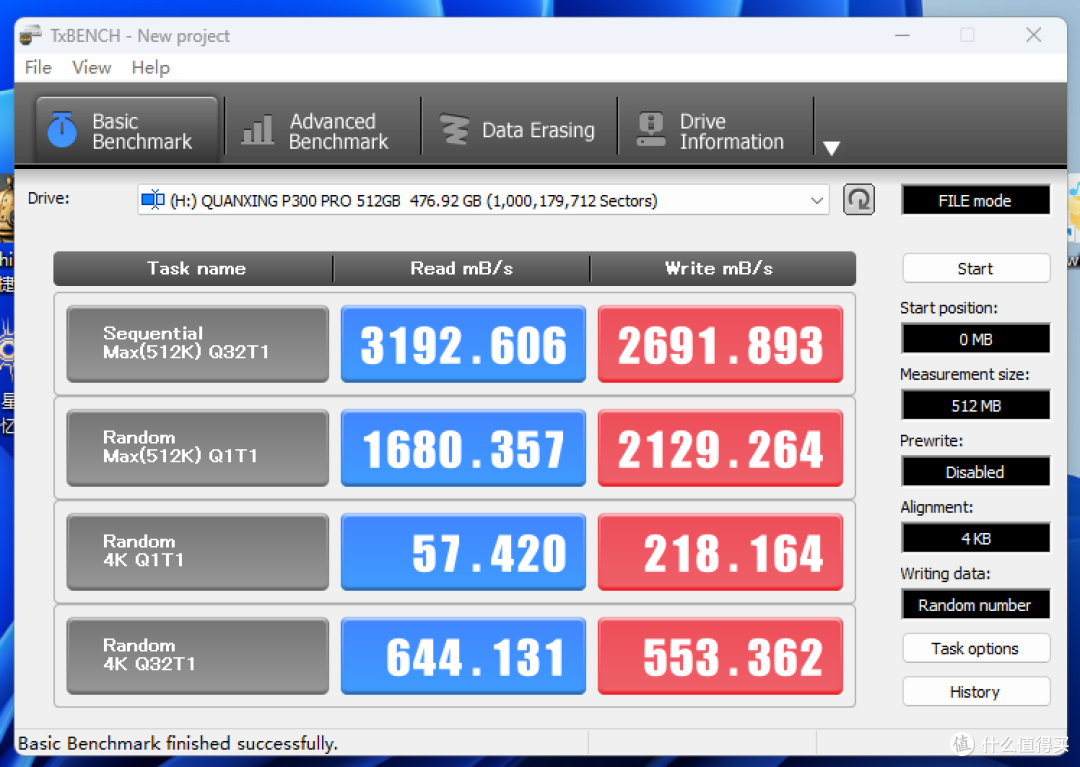Viewport: 1080px width, 767px height.
Task: Switch to the Advanced Benchmark tab
Action: click(322, 129)
